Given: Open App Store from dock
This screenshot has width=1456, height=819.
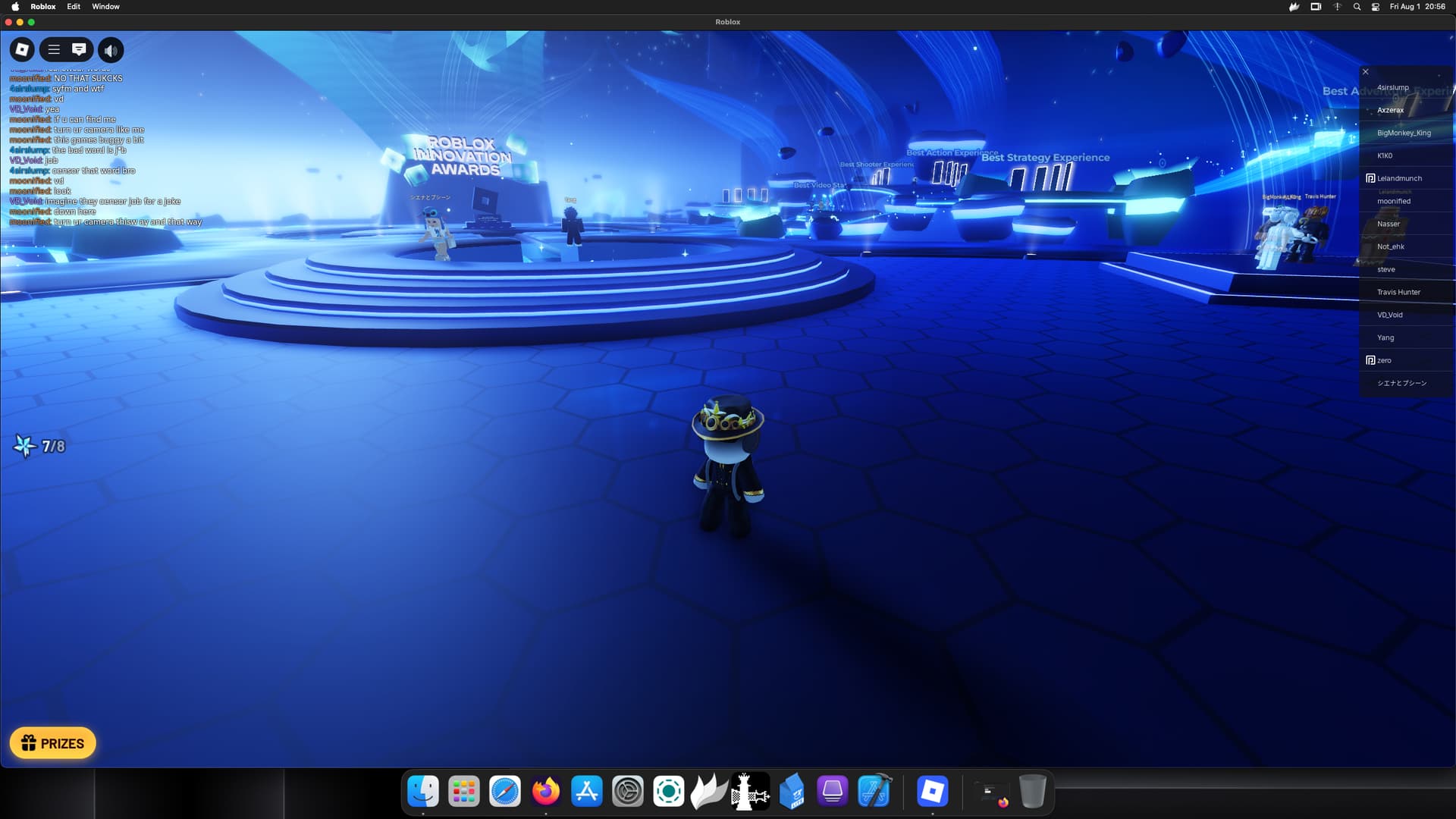Looking at the screenshot, I should 587,792.
